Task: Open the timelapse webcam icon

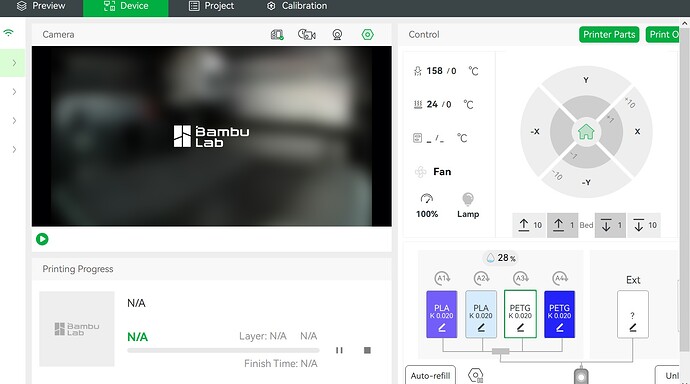Action: click(337, 34)
